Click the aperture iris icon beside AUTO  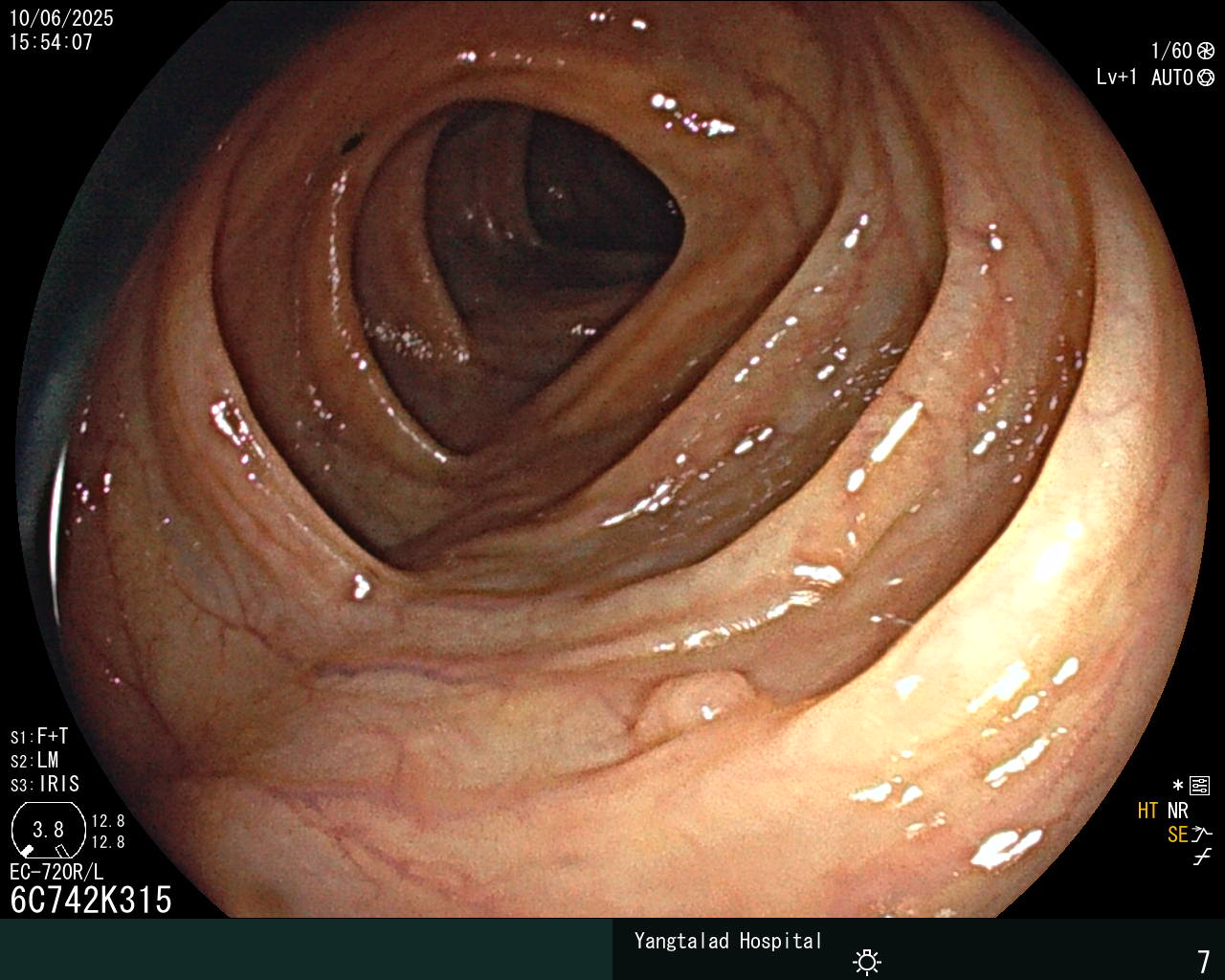[x=1206, y=78]
